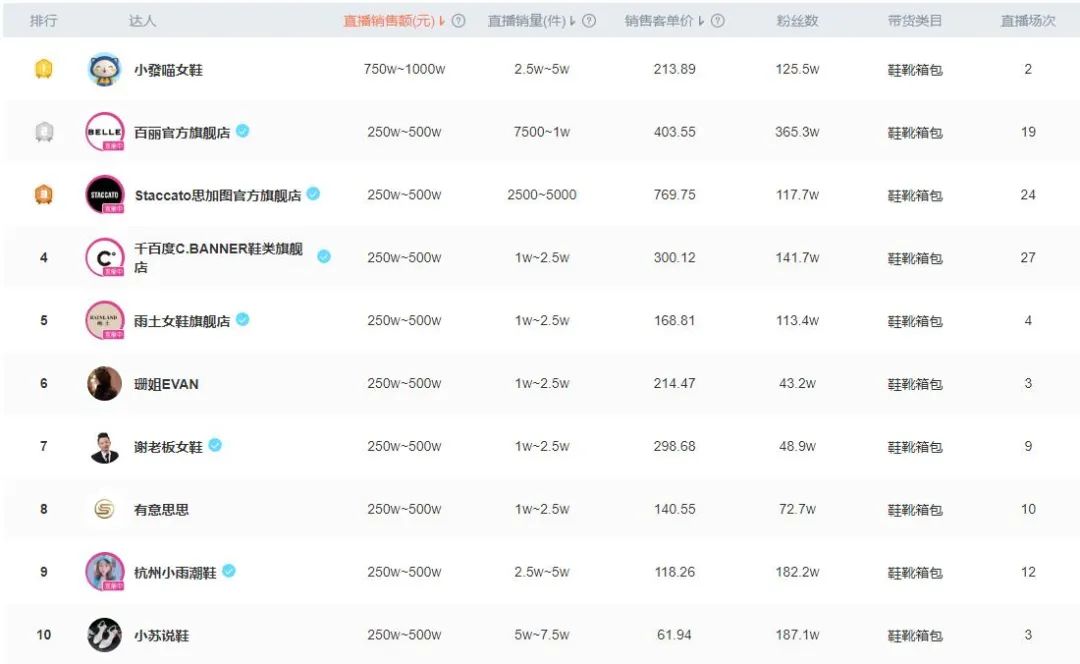Click the bronze medal icon for rank 3
This screenshot has width=1080, height=664.
(43, 194)
